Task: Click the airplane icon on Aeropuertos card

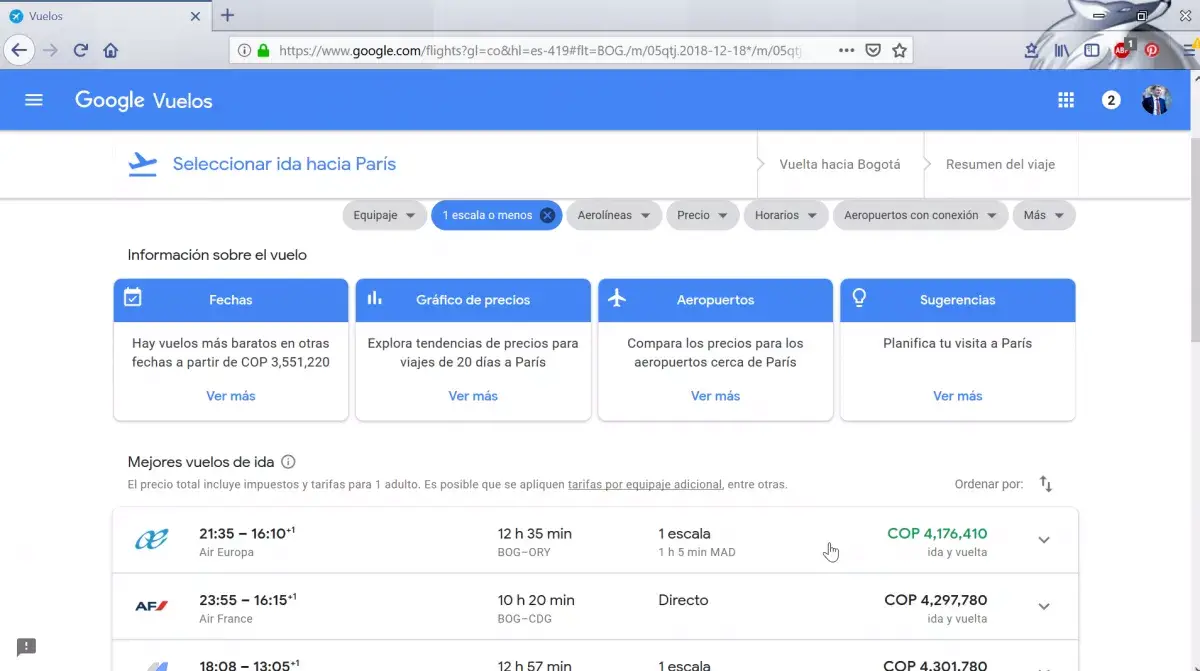Action: (x=617, y=298)
